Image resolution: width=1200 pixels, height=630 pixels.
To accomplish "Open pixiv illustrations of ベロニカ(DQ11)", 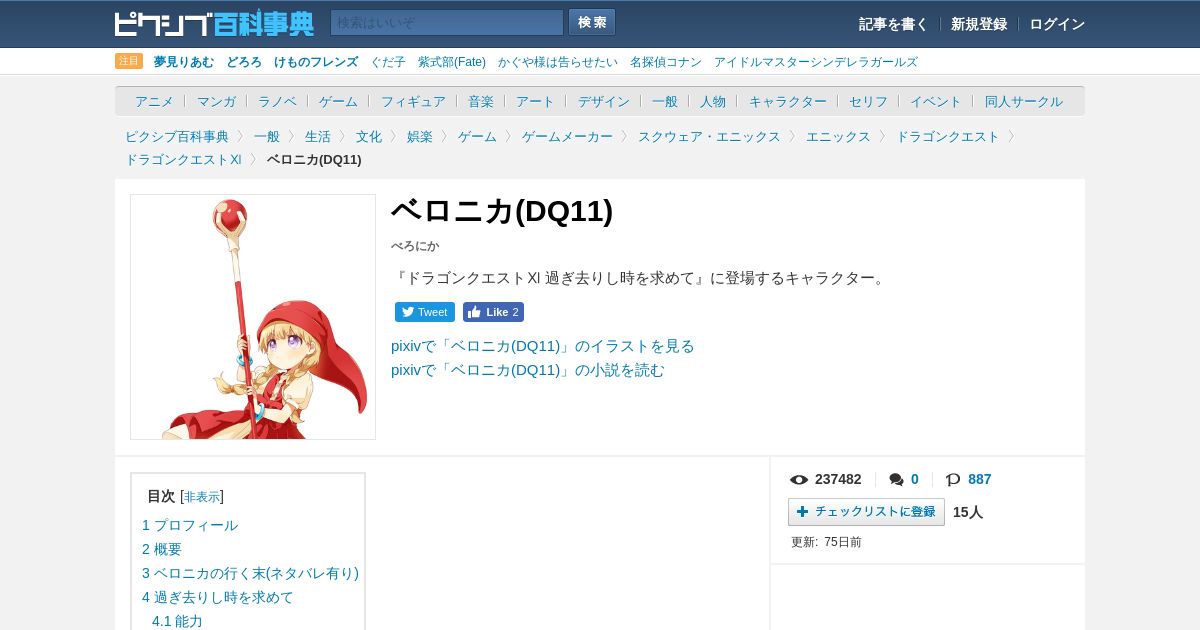I will [543, 346].
